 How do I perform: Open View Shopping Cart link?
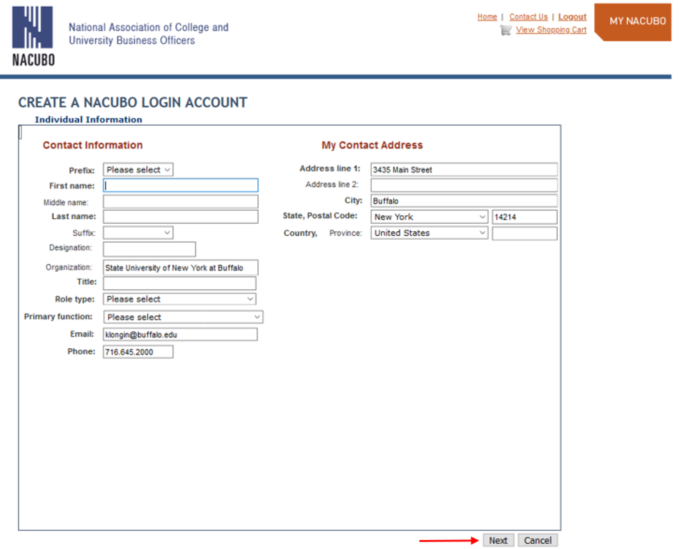click(551, 30)
